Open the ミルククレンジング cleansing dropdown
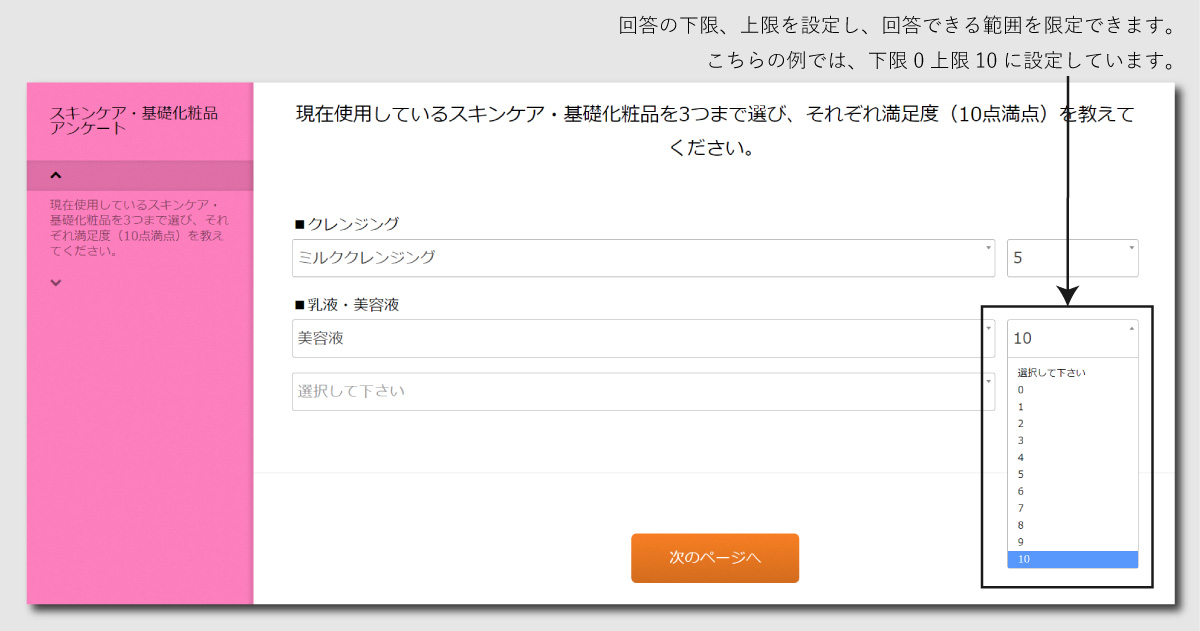Viewport: 1200px width, 631px height. (642, 257)
